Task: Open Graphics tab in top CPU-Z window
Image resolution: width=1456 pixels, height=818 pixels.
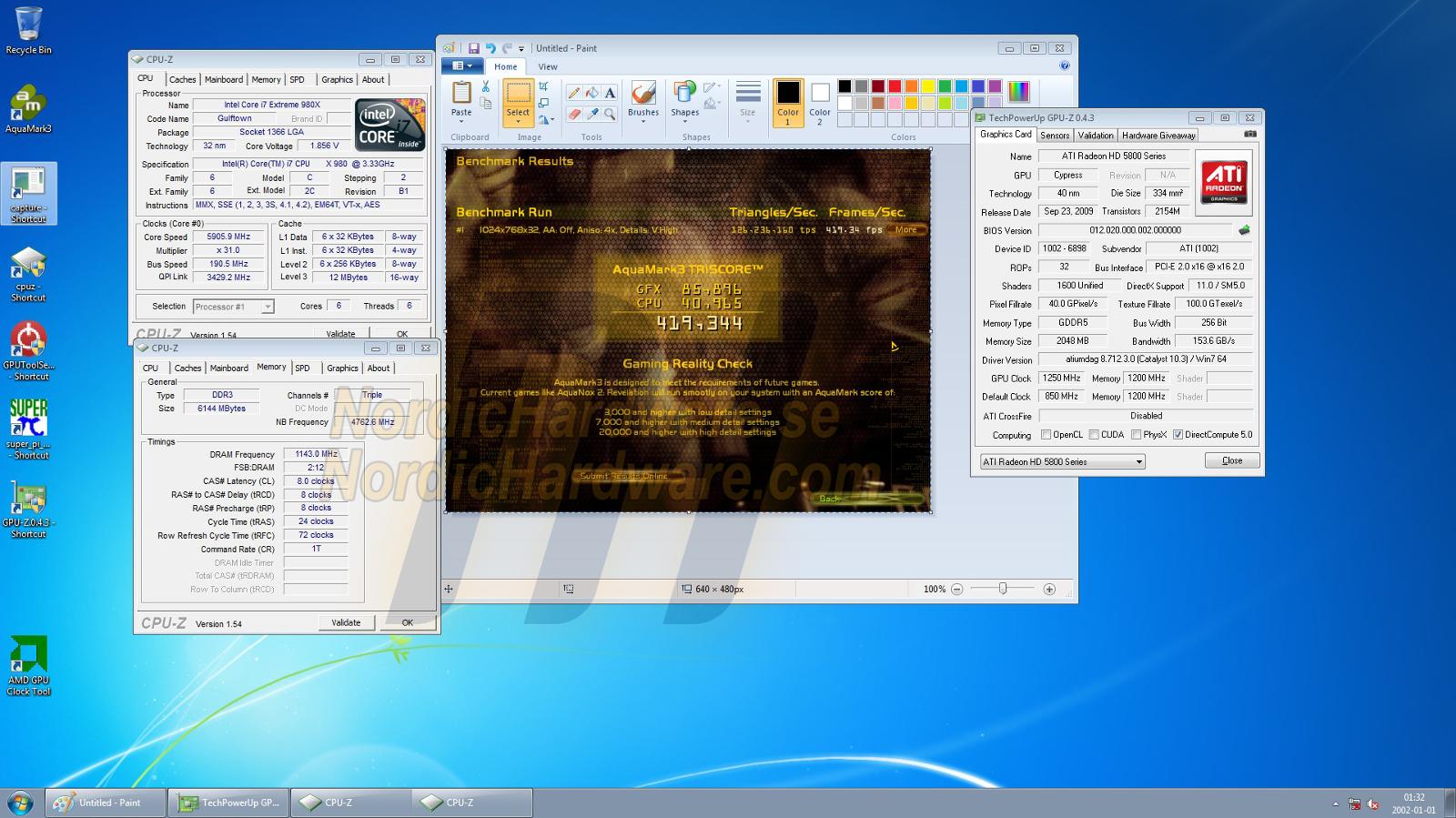Action: [x=337, y=79]
